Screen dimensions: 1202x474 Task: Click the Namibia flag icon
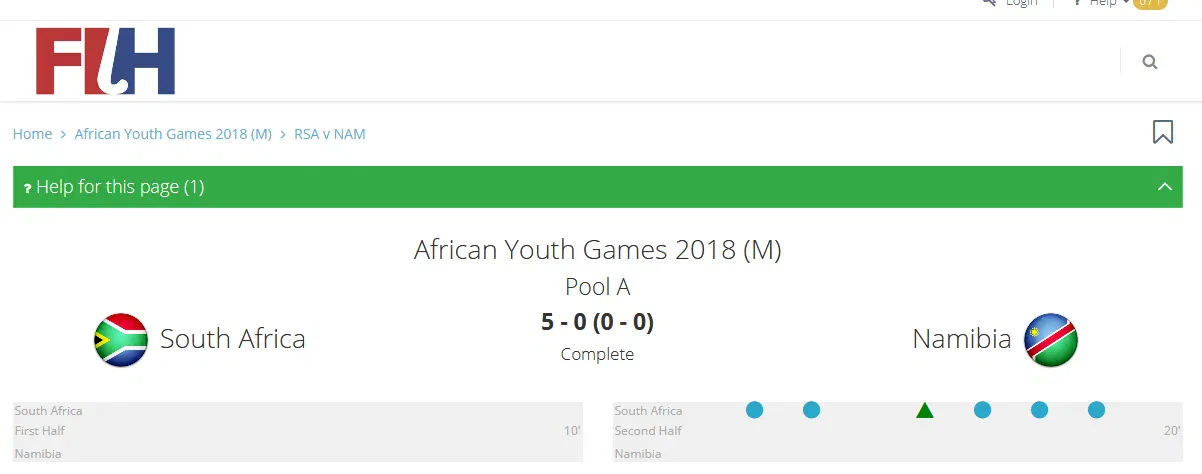coord(1050,340)
